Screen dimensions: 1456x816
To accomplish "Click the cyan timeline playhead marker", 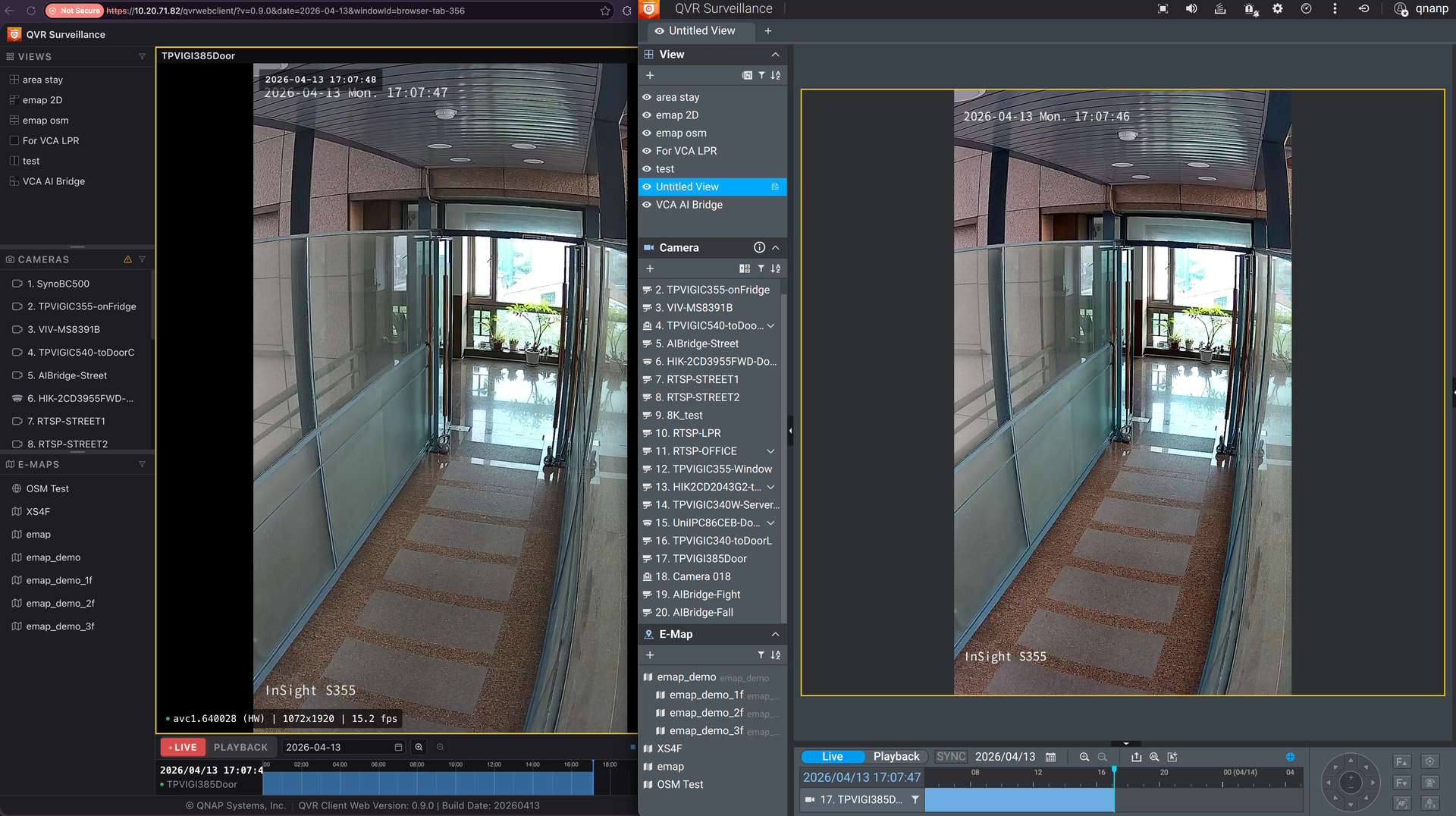I will click(1114, 770).
